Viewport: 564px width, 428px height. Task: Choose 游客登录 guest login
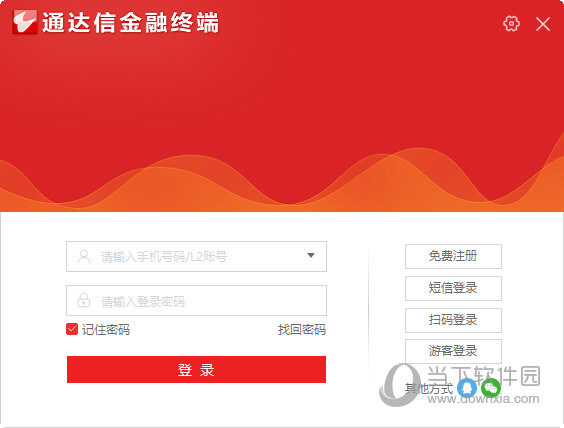[453, 351]
